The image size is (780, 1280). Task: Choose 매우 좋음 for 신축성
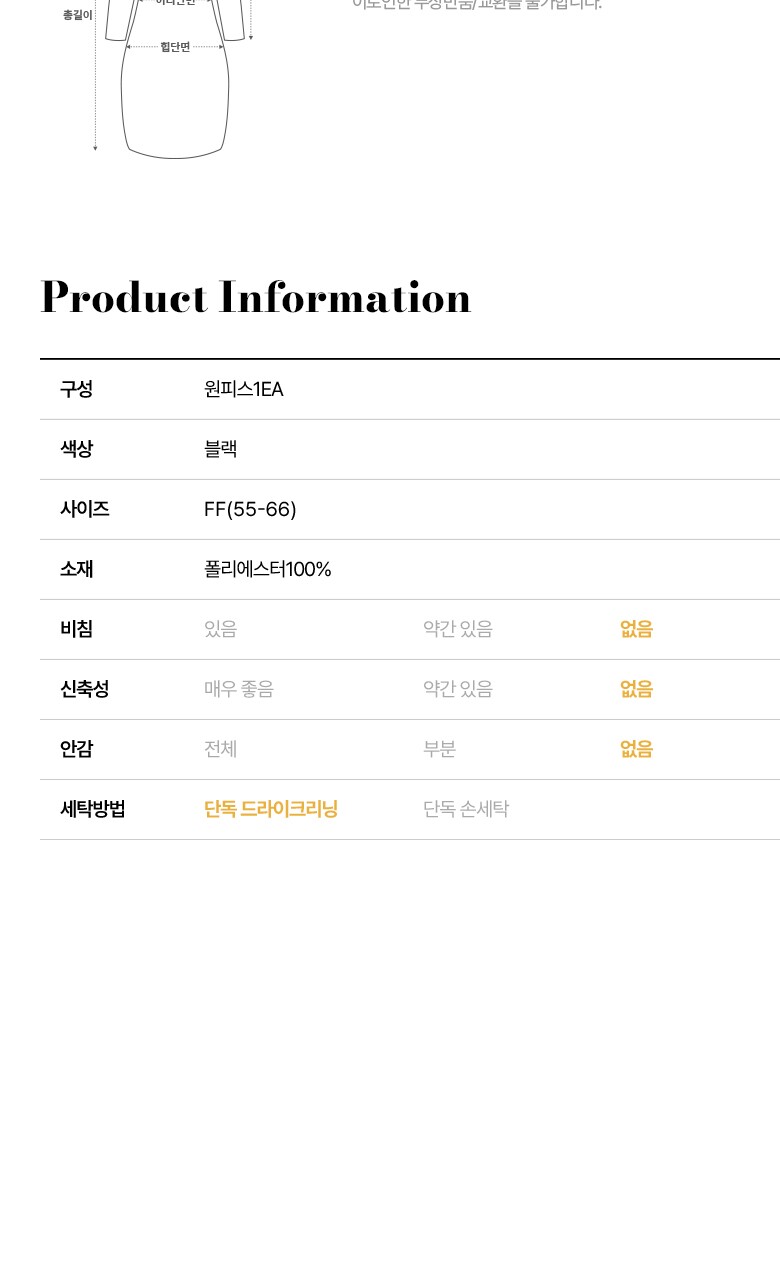[238, 689]
